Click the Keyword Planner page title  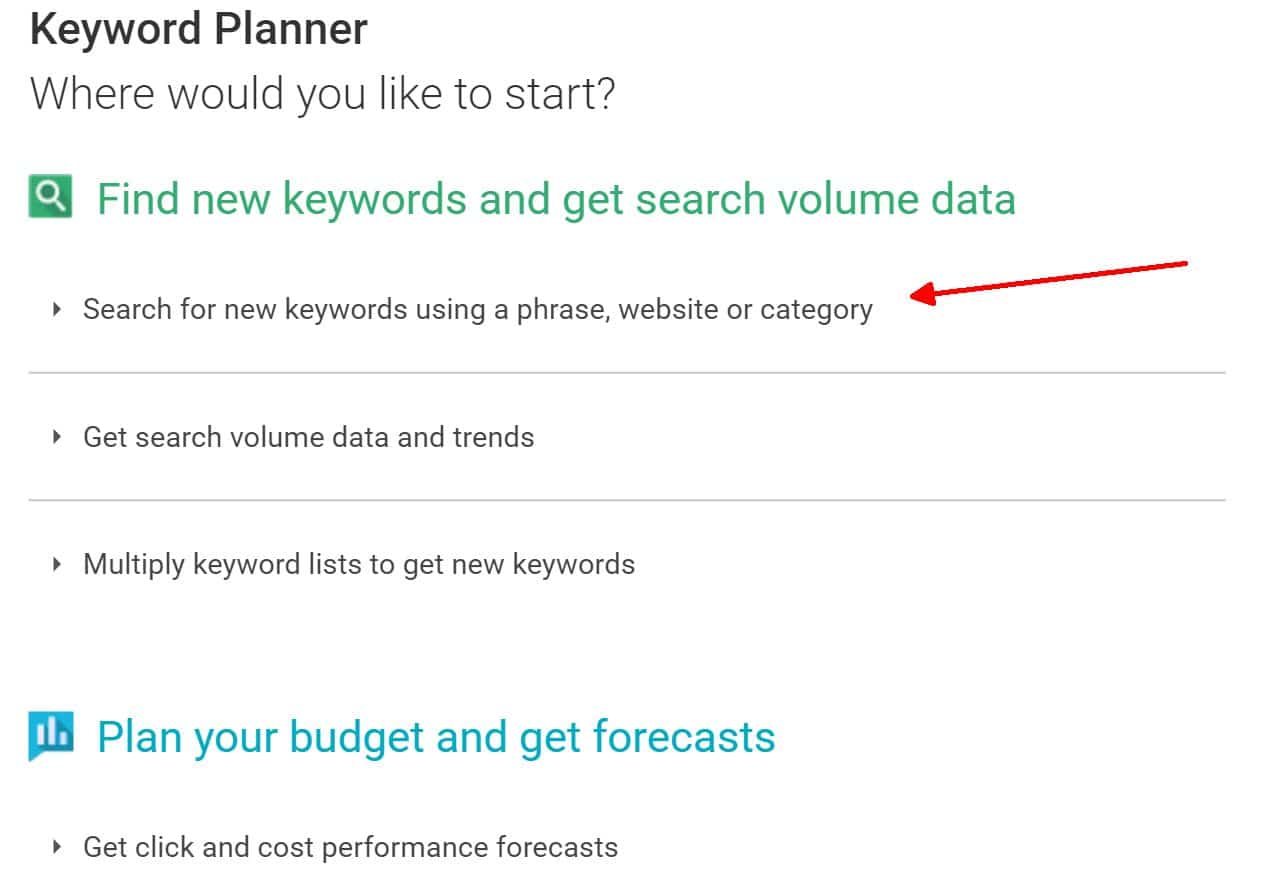click(x=198, y=30)
